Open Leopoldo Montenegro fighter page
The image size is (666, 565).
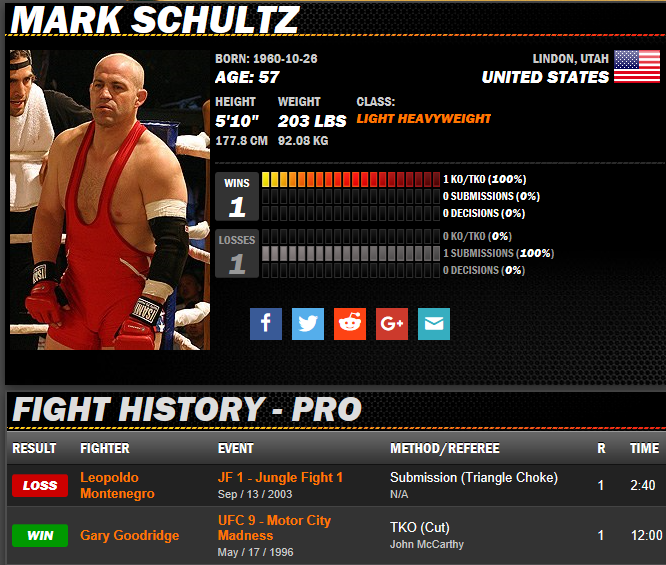pos(117,485)
